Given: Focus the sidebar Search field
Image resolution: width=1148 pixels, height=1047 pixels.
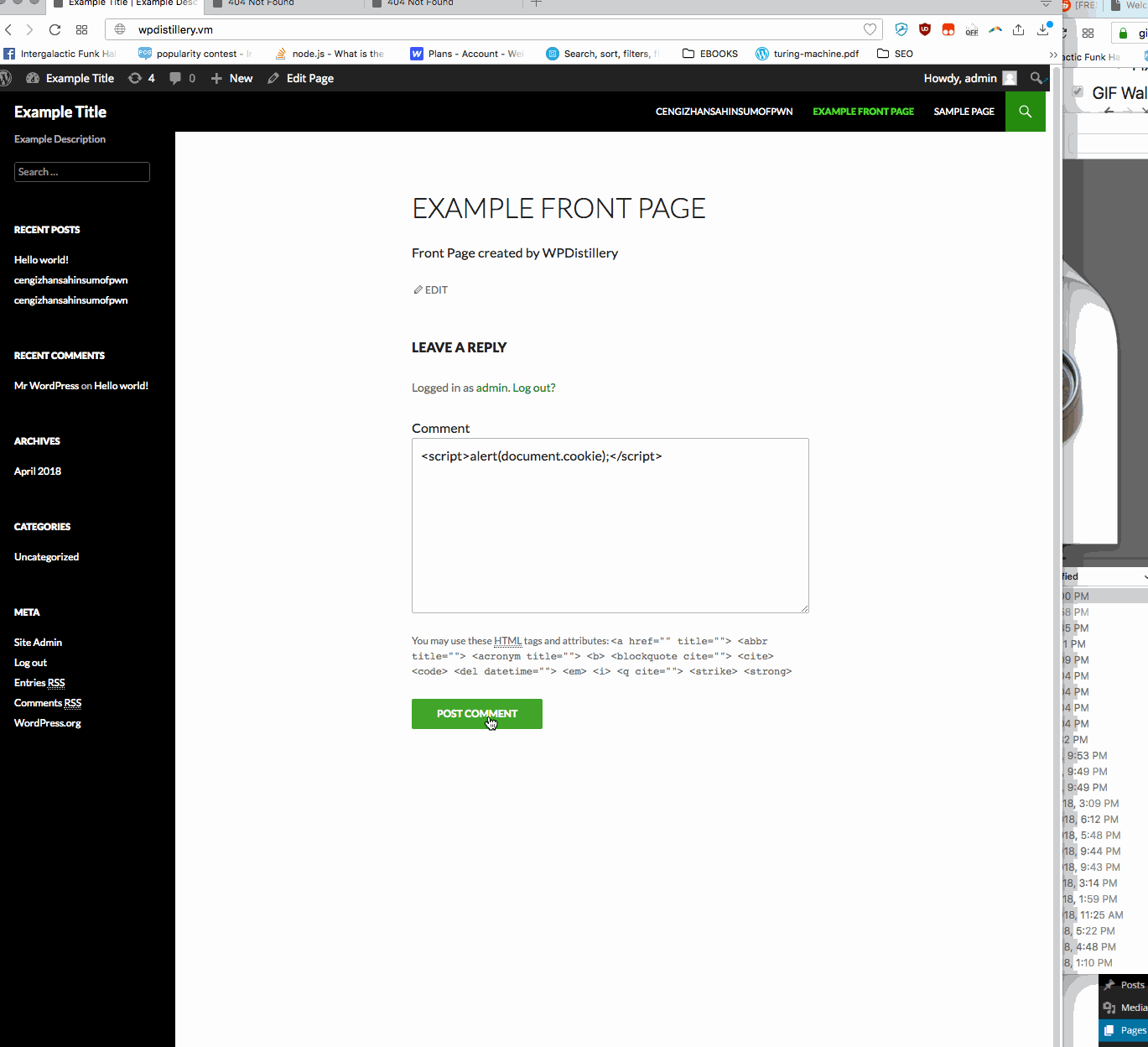Looking at the screenshot, I should (x=82, y=172).
